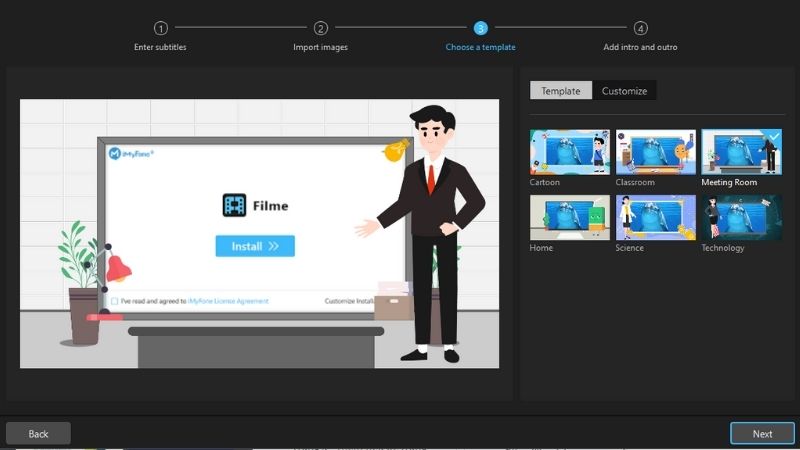Click the Add intro and outro label

pos(640,47)
